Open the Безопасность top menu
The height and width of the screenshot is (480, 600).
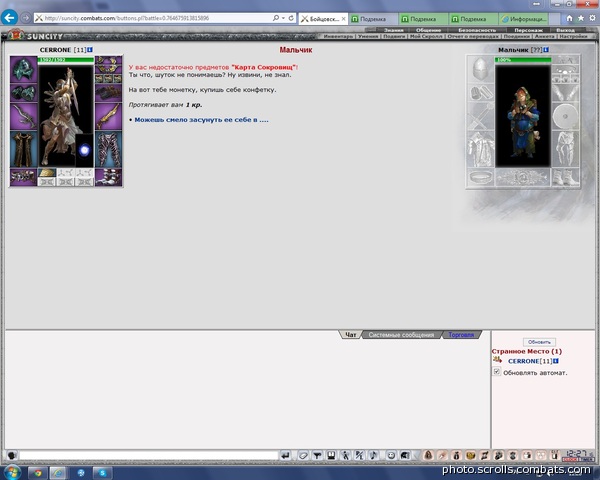coord(477,30)
